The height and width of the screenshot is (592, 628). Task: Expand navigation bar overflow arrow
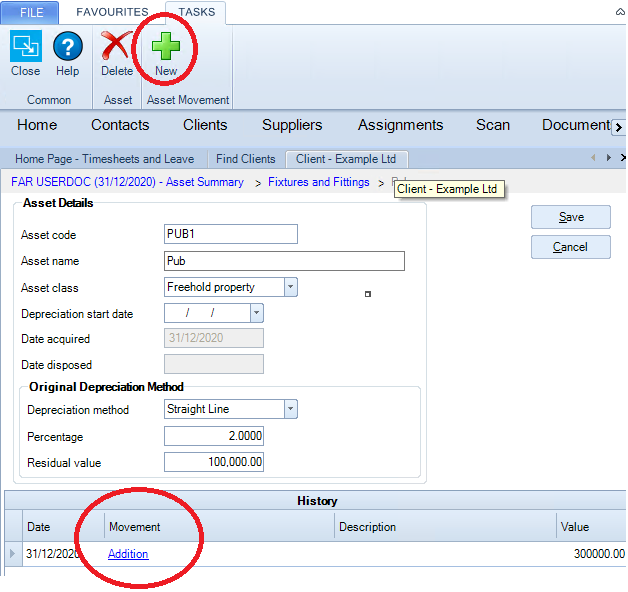(619, 128)
